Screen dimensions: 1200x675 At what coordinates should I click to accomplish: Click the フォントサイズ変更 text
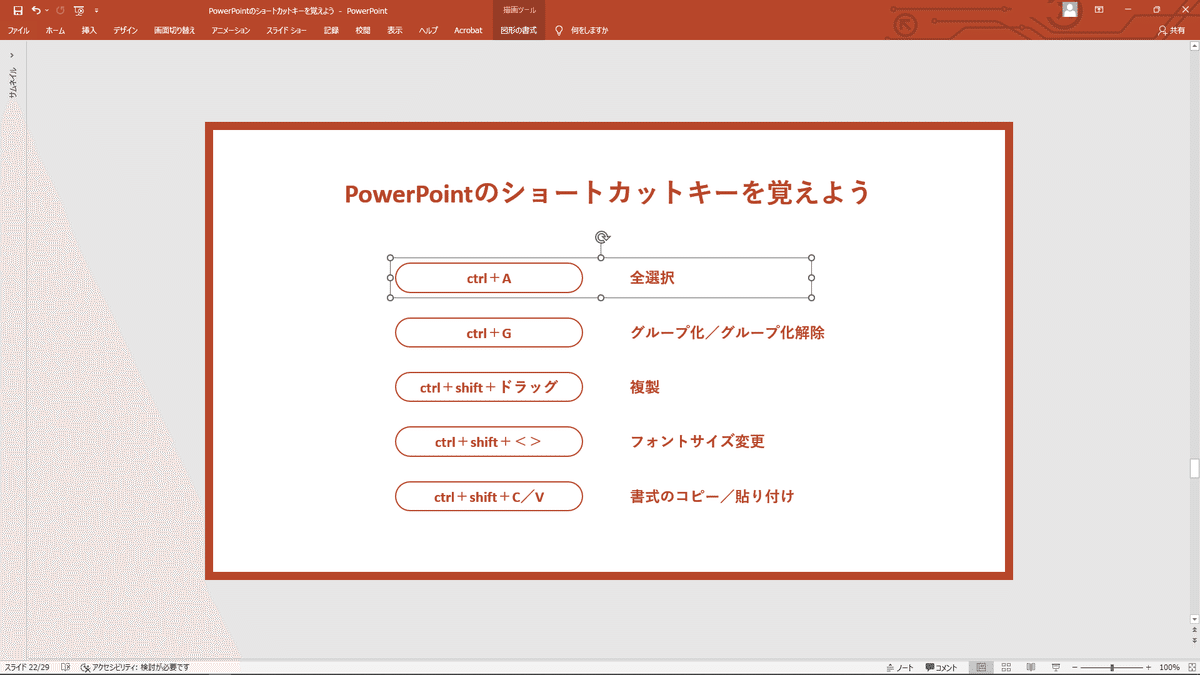(697, 441)
